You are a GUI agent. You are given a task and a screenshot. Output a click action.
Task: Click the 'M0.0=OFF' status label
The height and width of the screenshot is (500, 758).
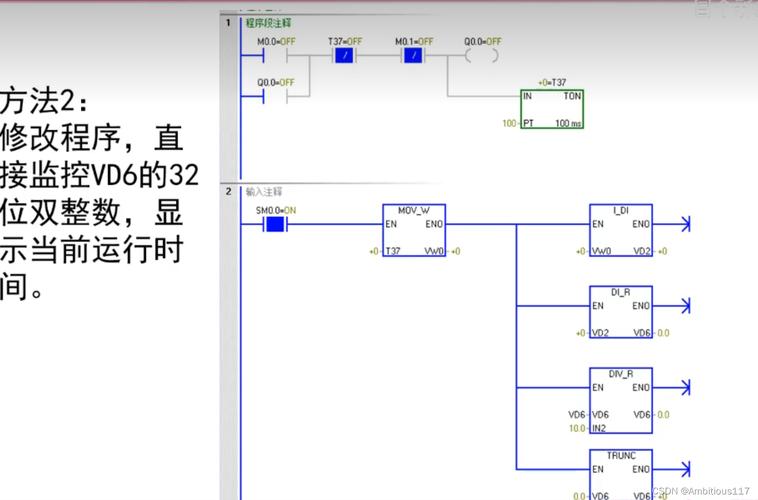coord(276,42)
